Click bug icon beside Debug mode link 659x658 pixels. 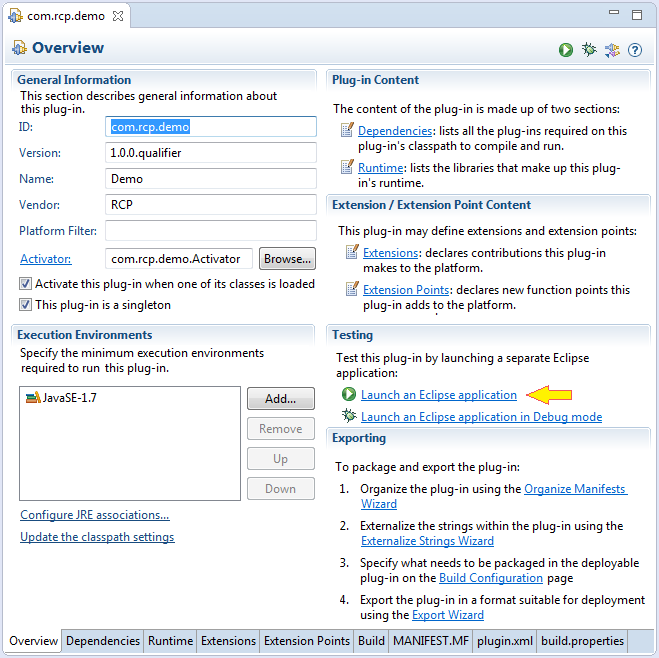[349, 416]
